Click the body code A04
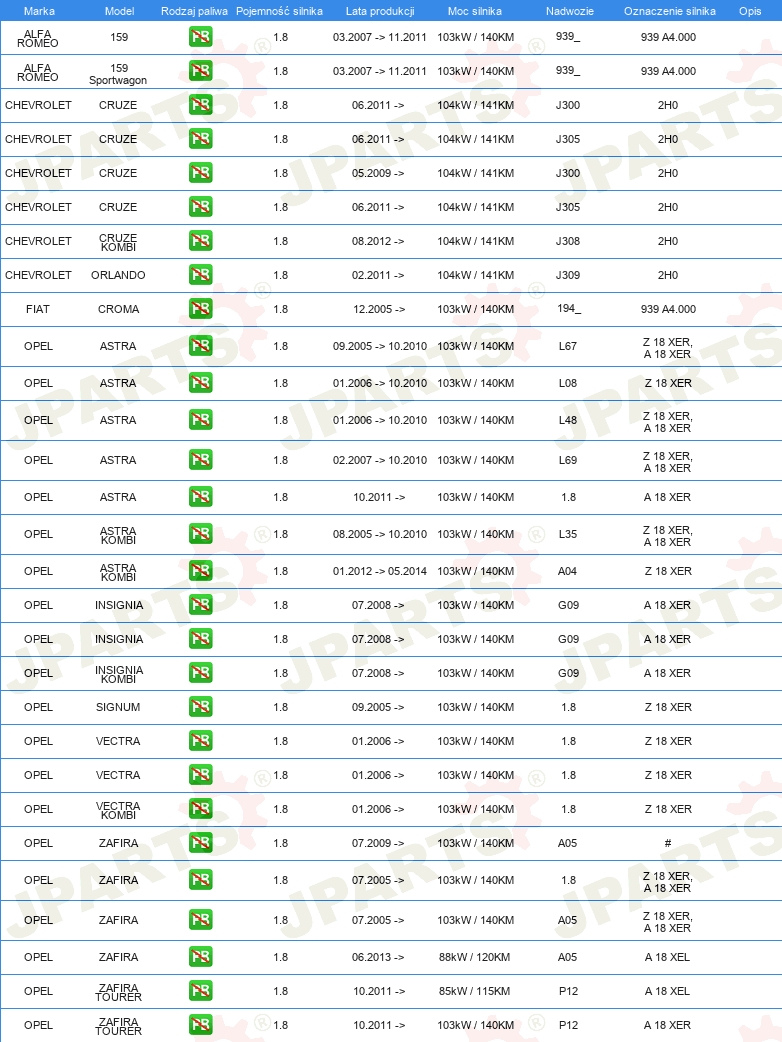782x1042 pixels. (x=567, y=571)
